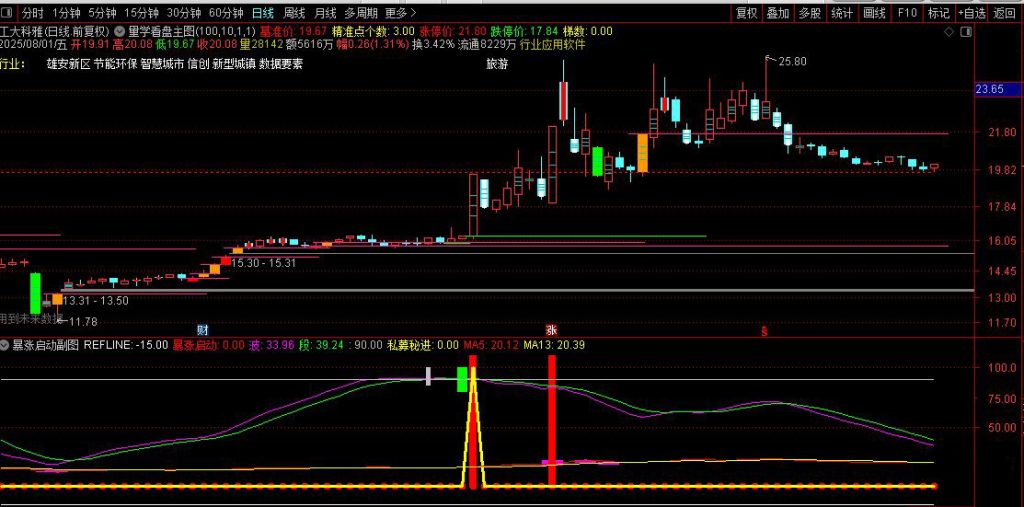Add stock via +自选 button
Image resolution: width=1024 pixels, height=507 pixels.
(970, 13)
